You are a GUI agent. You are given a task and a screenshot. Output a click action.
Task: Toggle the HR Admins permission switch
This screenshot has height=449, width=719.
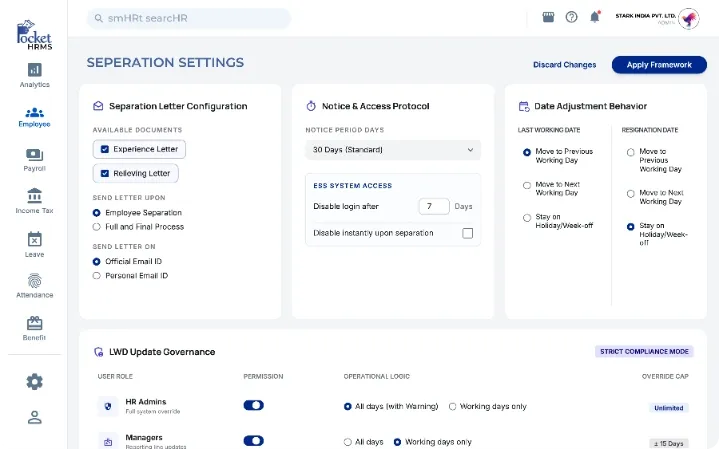(x=254, y=406)
